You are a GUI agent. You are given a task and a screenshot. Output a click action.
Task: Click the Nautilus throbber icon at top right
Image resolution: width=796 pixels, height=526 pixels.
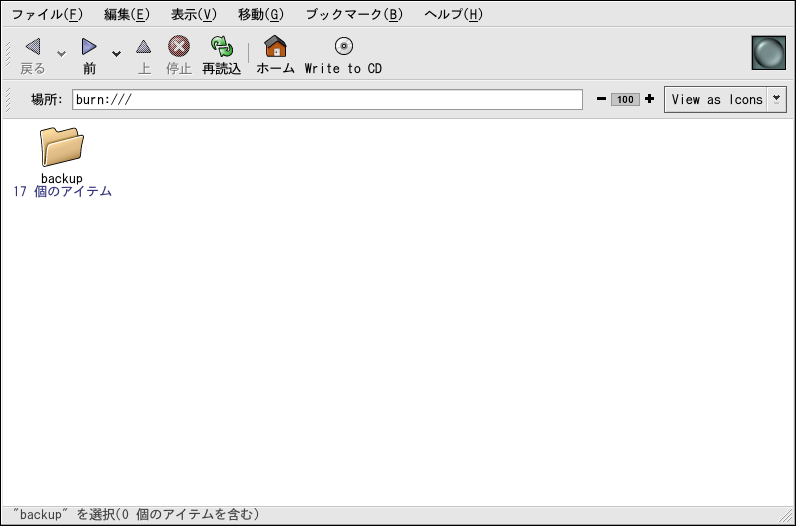click(768, 53)
